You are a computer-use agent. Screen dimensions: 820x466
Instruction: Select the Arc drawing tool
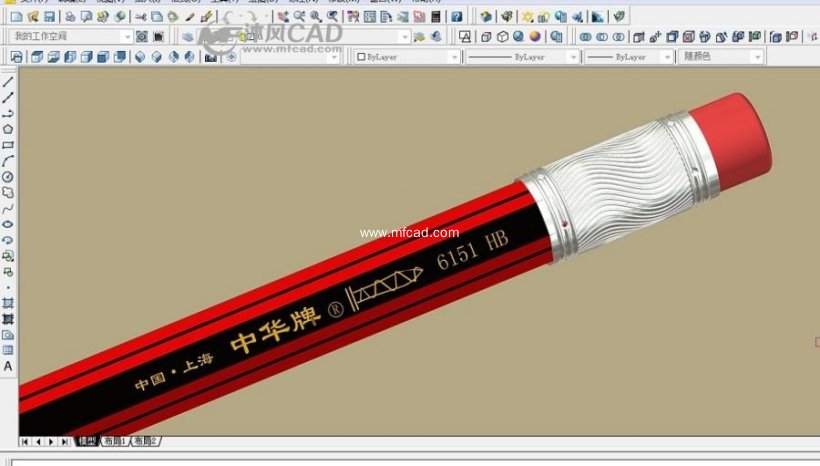8,161
